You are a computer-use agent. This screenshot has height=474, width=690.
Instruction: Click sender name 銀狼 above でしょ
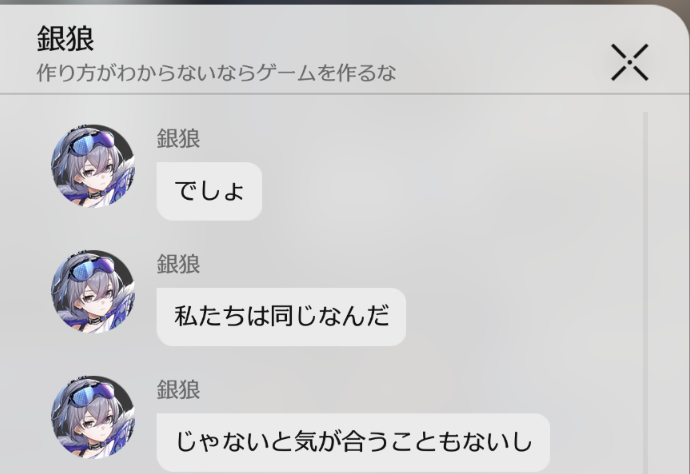click(178, 139)
